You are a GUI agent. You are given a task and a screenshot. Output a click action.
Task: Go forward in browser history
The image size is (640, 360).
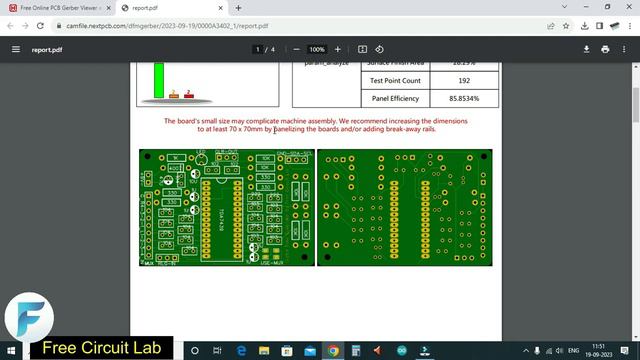click(x=25, y=26)
